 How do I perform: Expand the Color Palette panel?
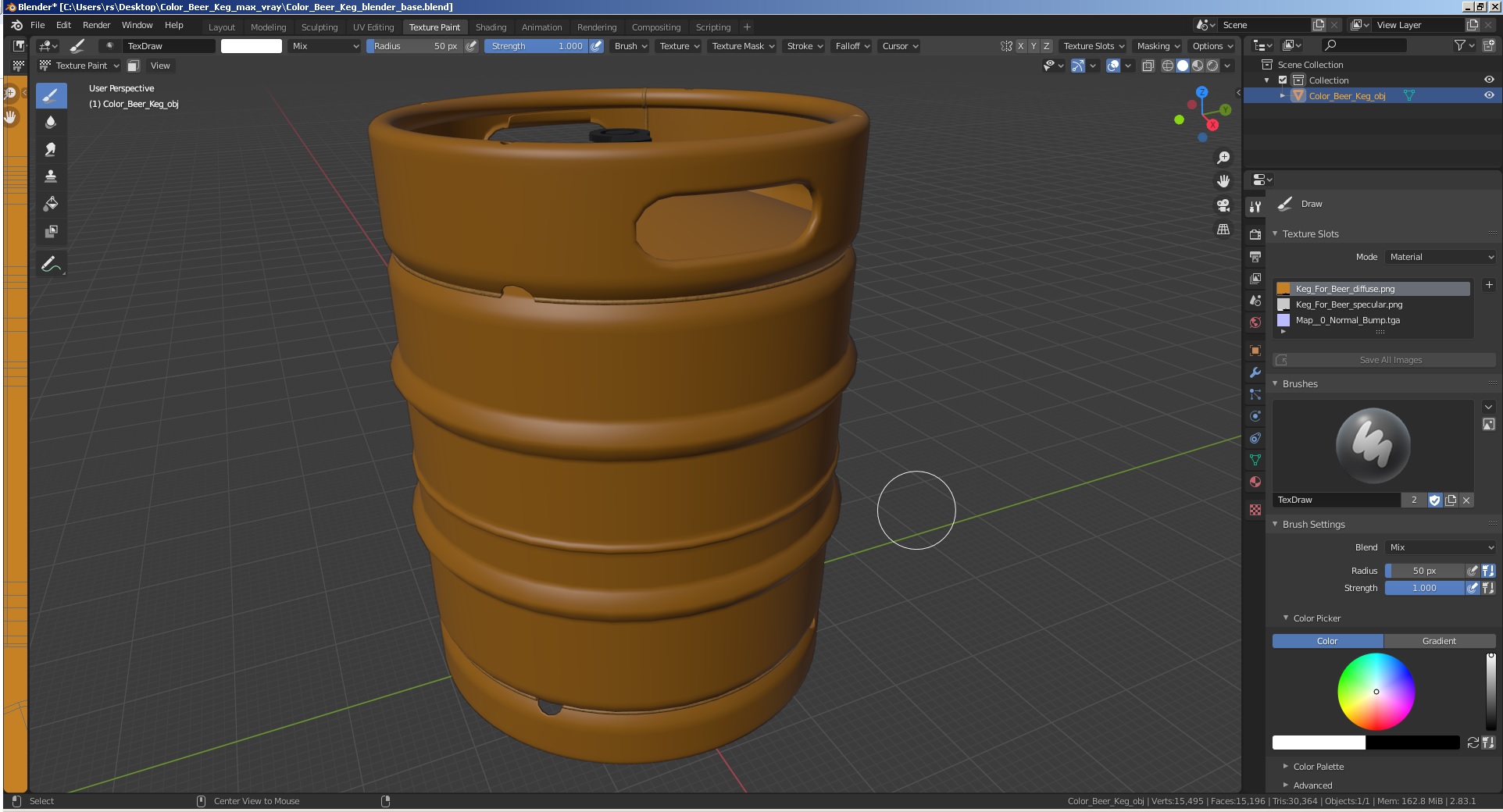(1319, 767)
